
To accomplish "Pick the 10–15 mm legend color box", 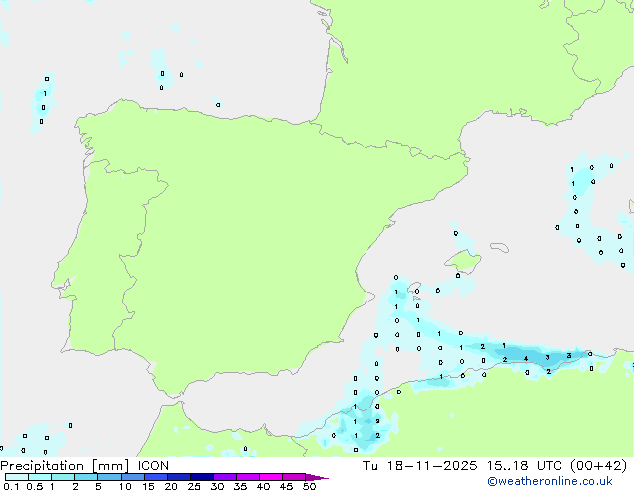I will click(x=132, y=477).
